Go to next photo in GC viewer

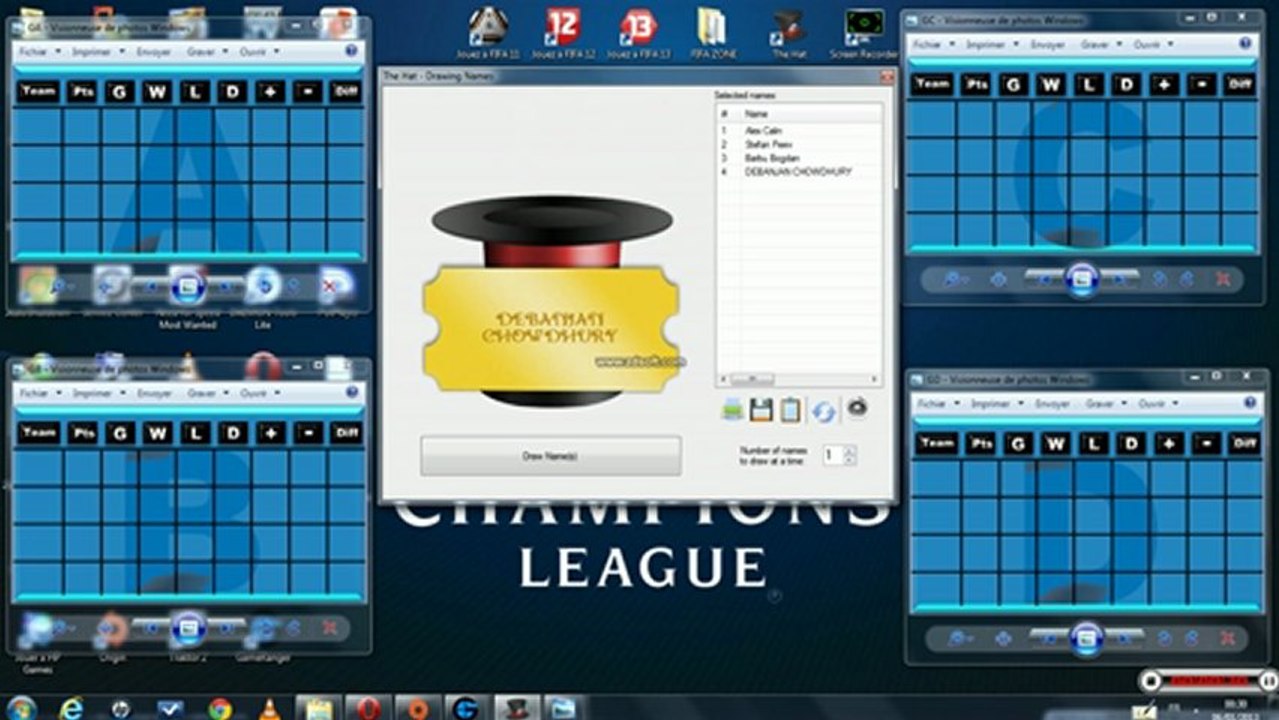click(1121, 279)
